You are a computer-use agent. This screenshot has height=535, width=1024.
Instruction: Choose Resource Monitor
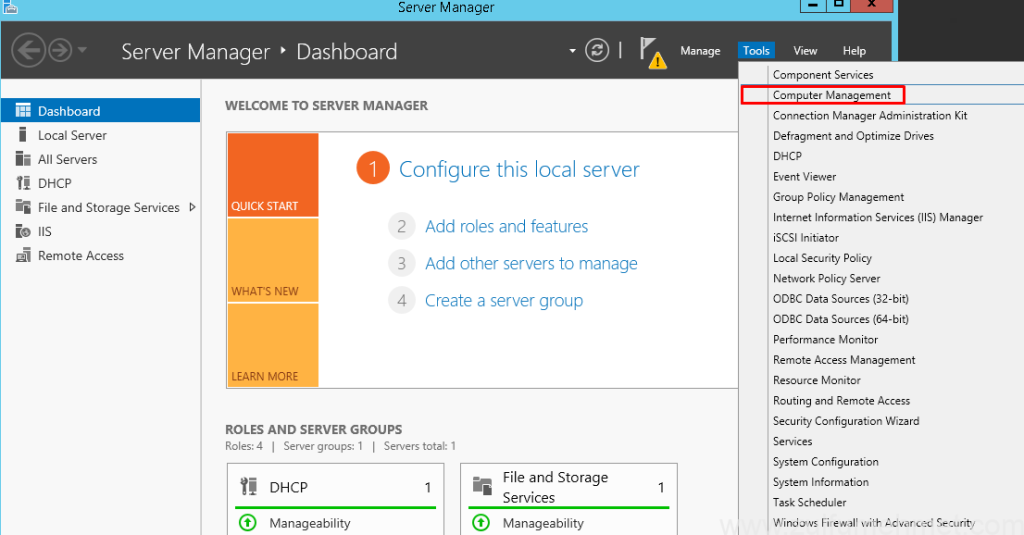[x=816, y=380]
